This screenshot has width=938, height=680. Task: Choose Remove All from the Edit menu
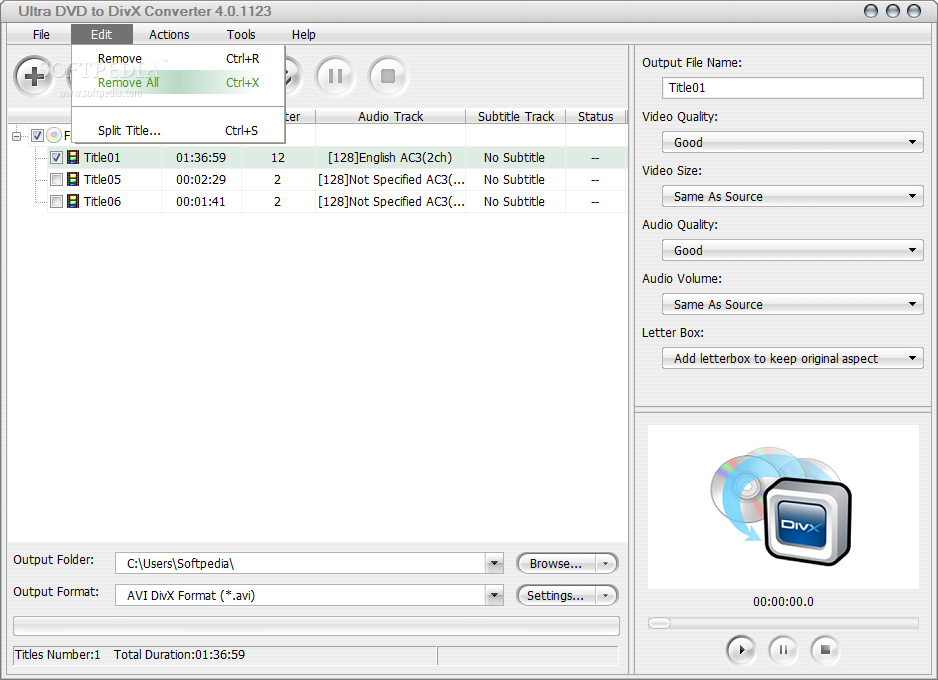178,83
